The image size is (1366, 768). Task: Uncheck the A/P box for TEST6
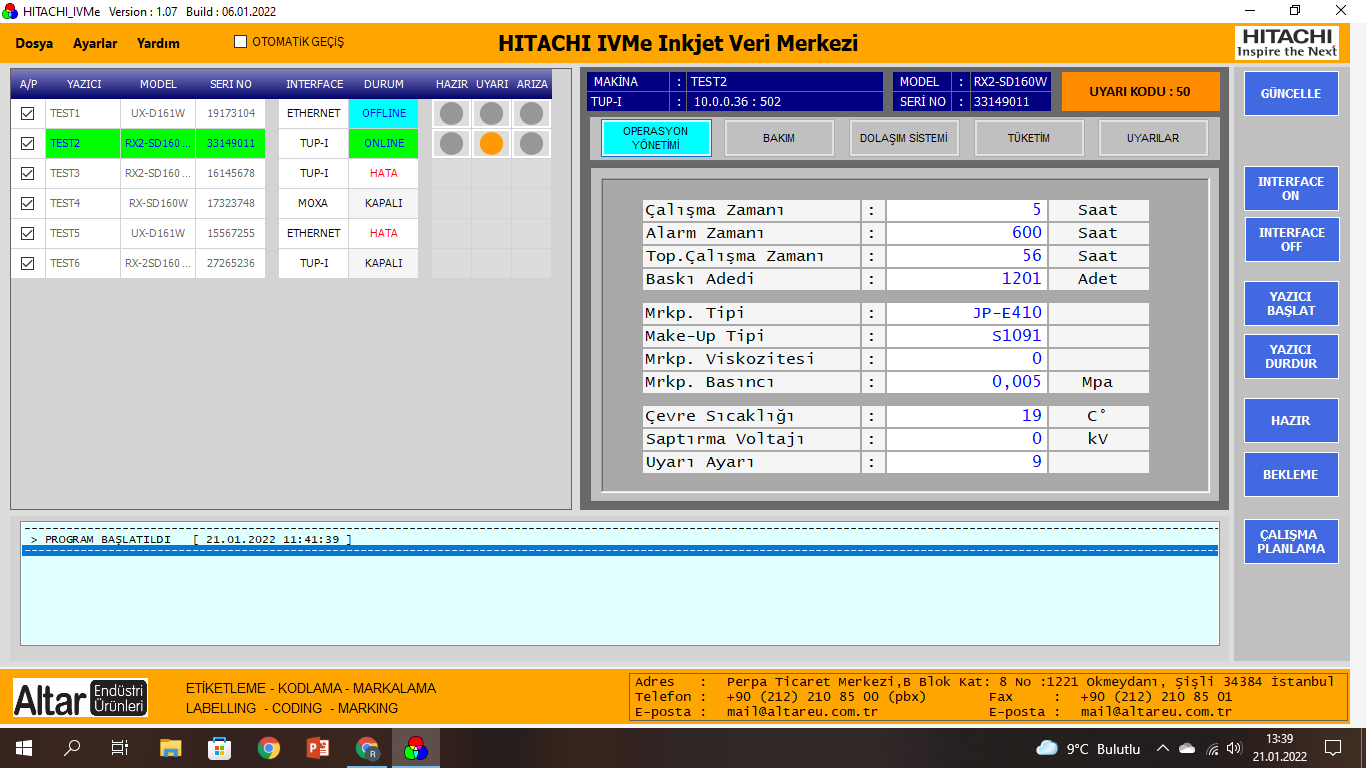pyautogui.click(x=28, y=263)
